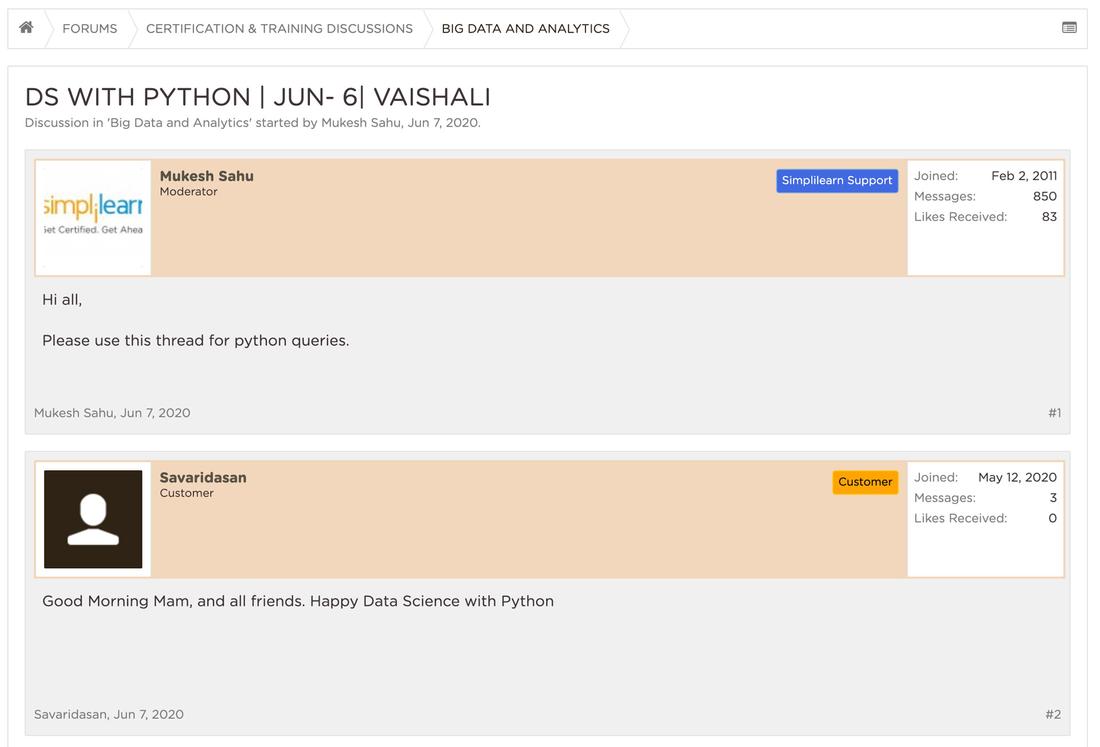
Task: Click Mukesh Sahu link in thread description
Action: pos(360,123)
